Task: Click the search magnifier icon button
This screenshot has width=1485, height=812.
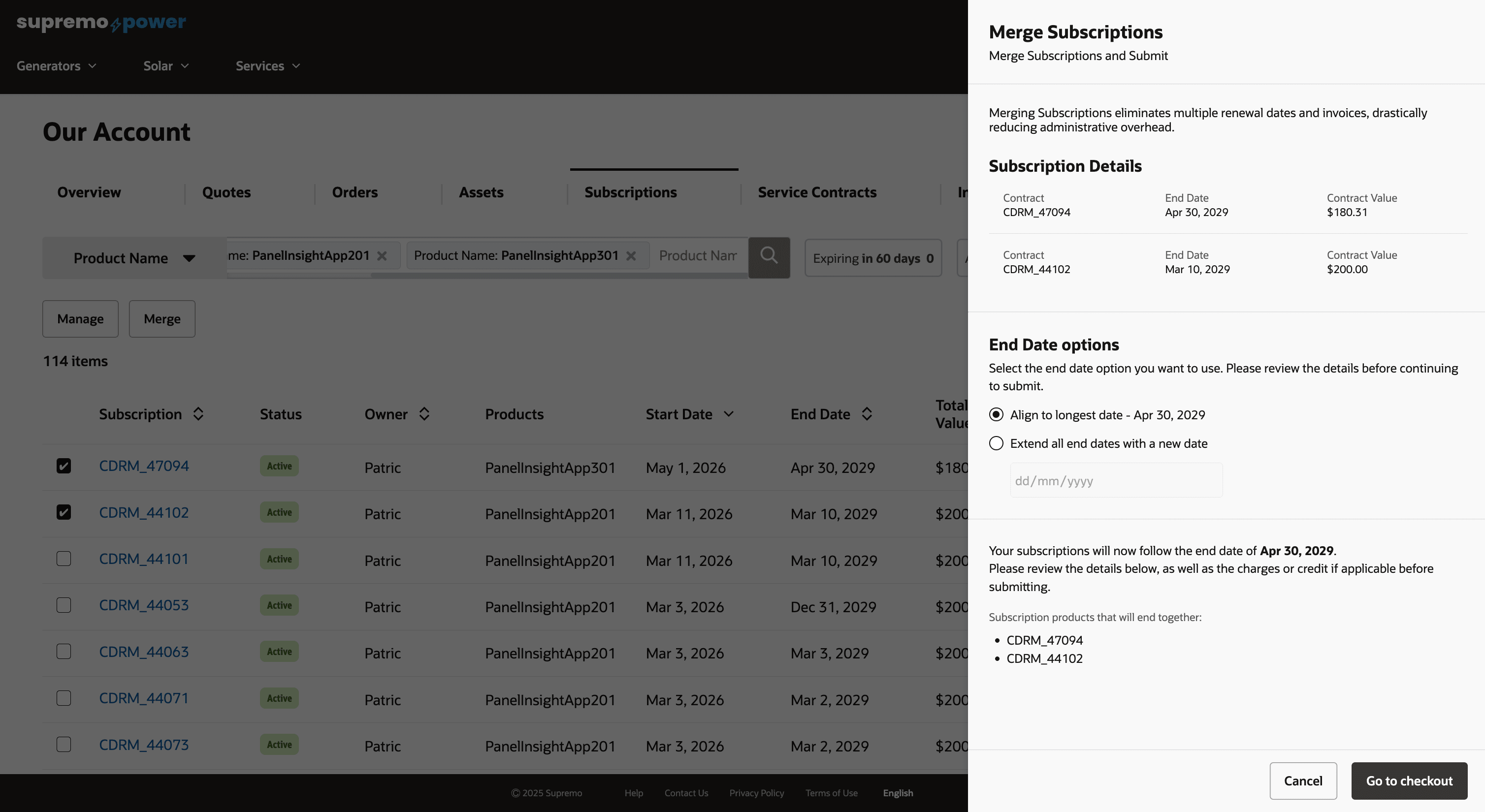Action: [x=769, y=257]
